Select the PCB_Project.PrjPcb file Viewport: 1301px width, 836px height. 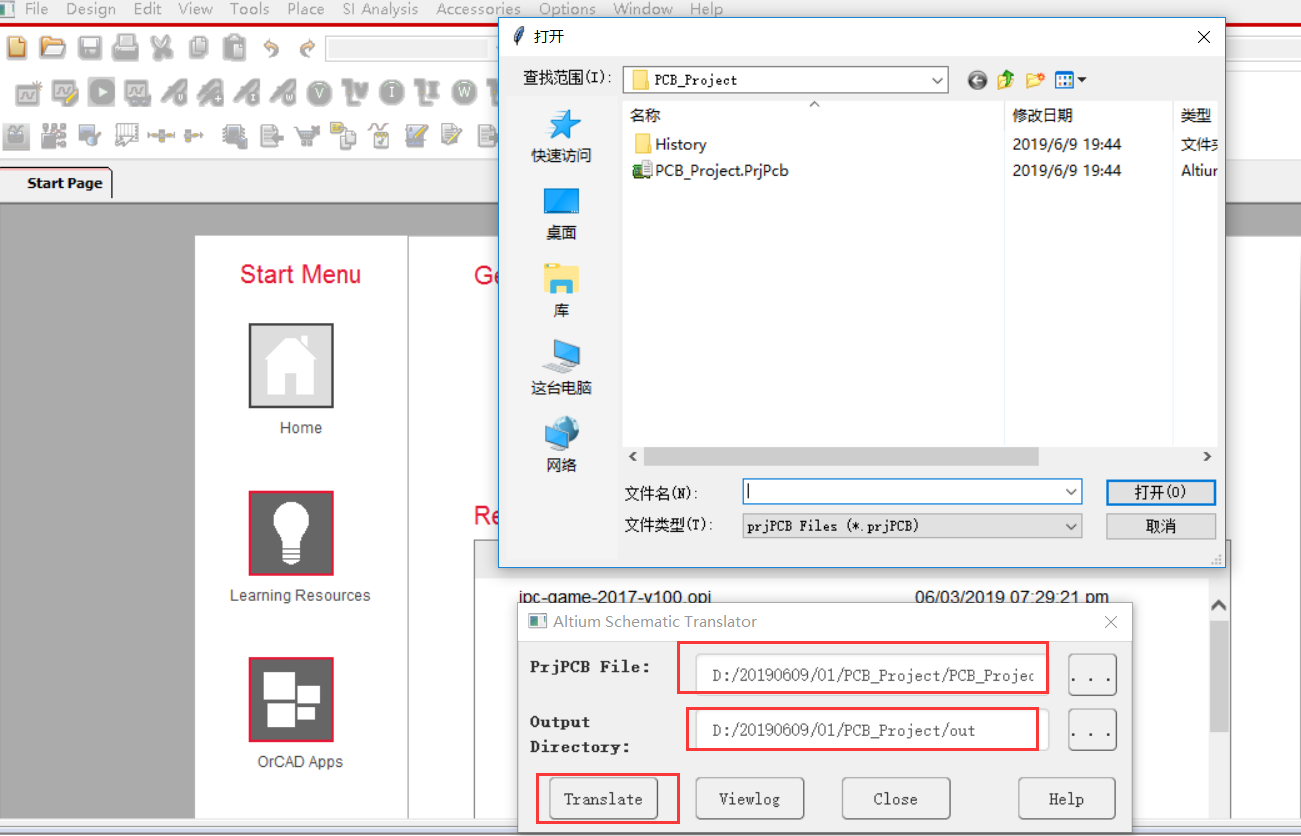point(721,171)
